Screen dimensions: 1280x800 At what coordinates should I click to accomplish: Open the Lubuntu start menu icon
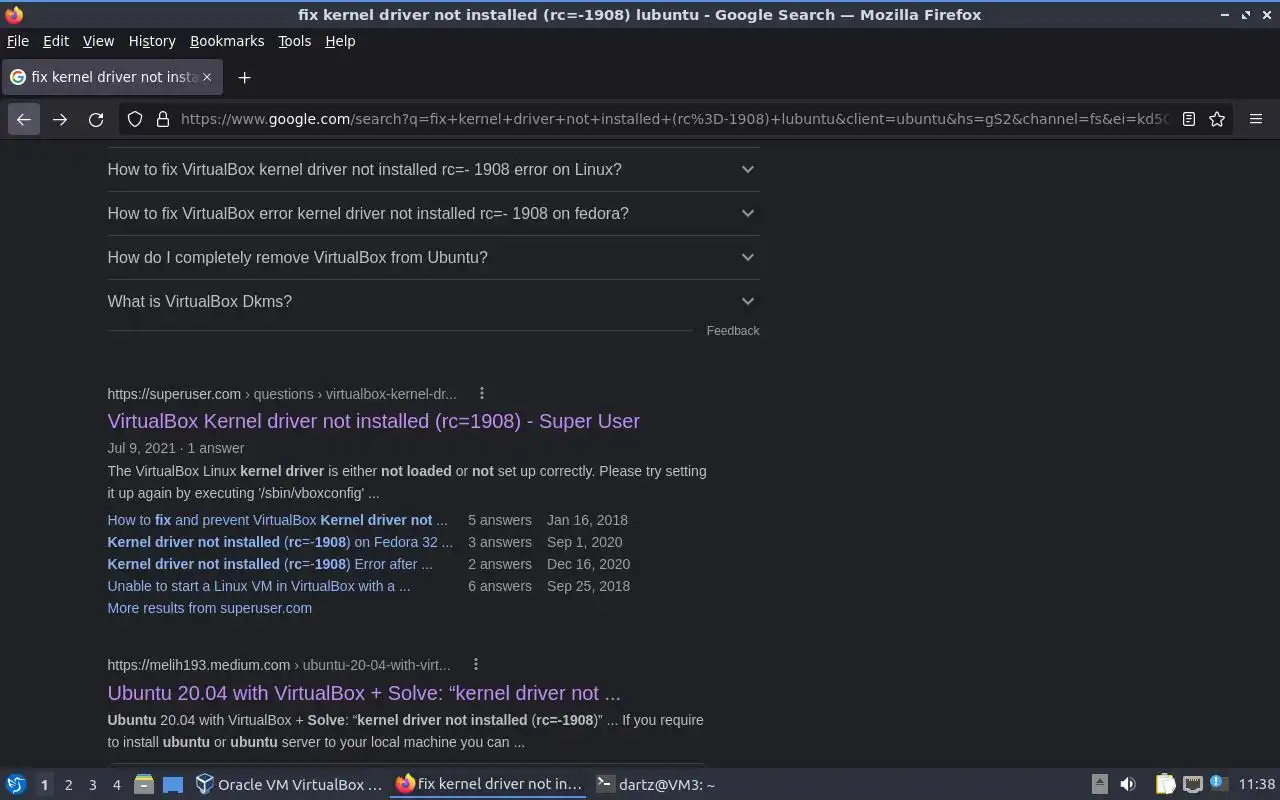16,785
